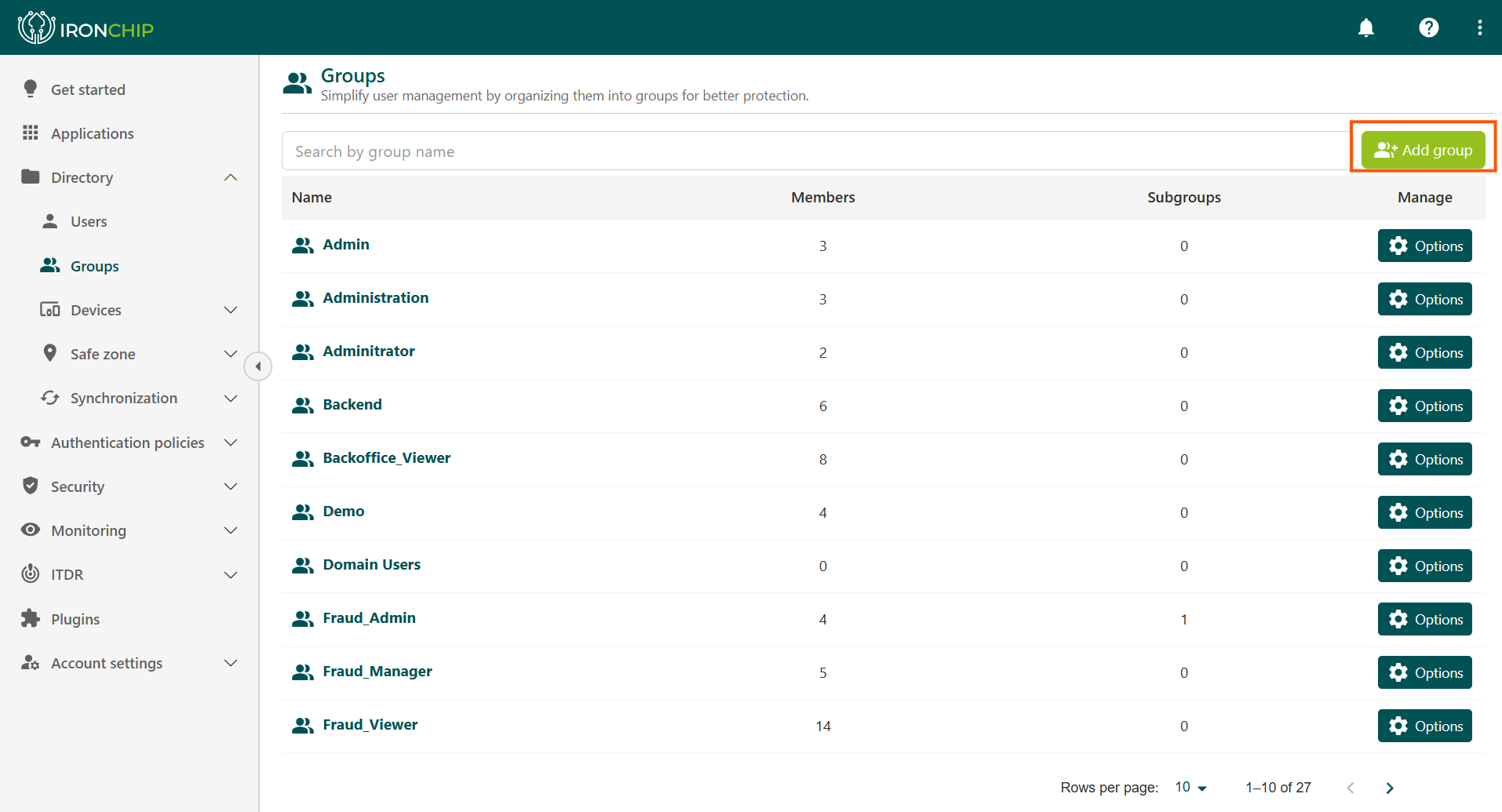The width and height of the screenshot is (1502, 812).
Task: Open the Administration group link
Action: (x=376, y=298)
